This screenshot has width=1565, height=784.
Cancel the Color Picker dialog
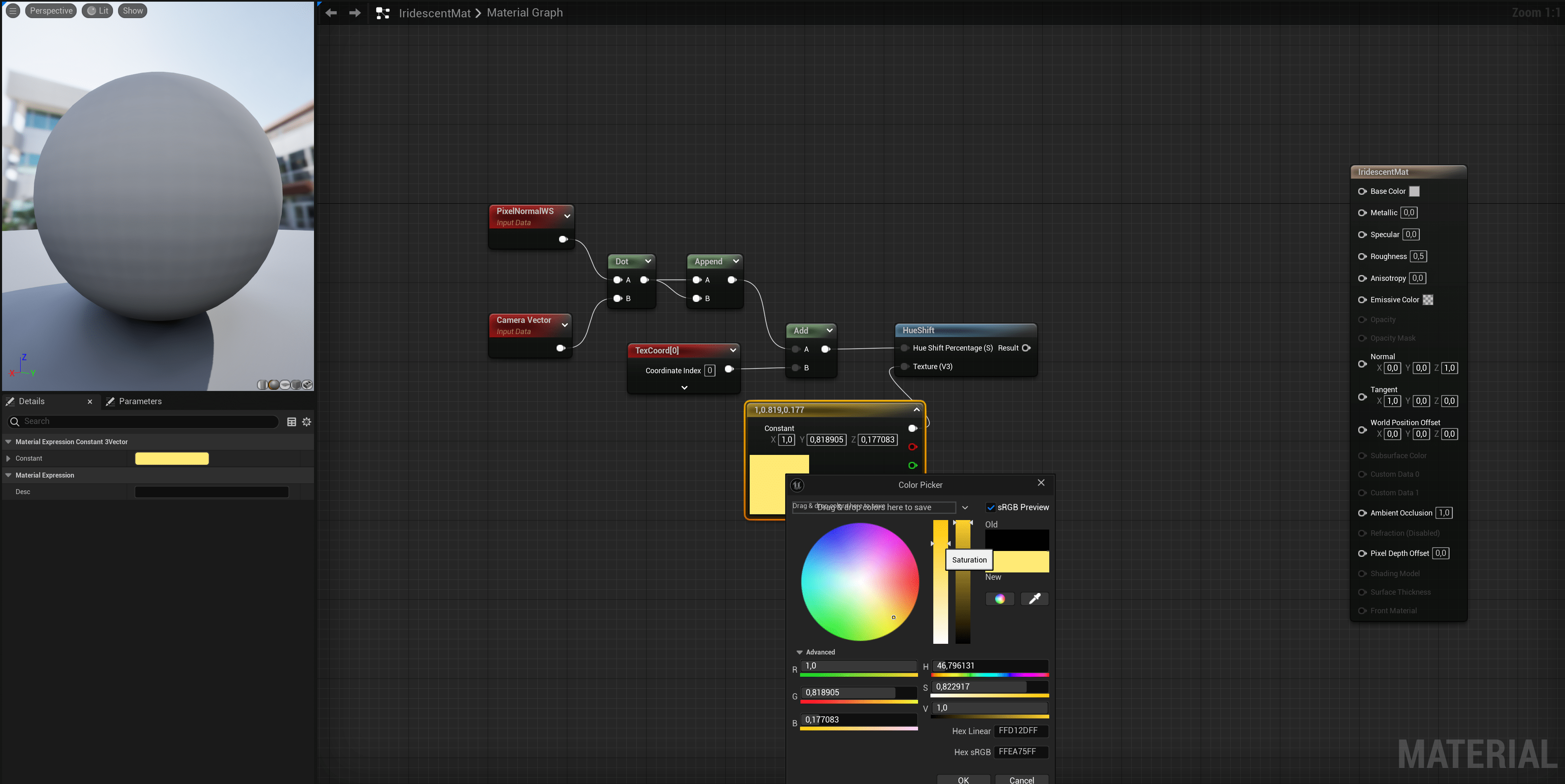(1021, 779)
